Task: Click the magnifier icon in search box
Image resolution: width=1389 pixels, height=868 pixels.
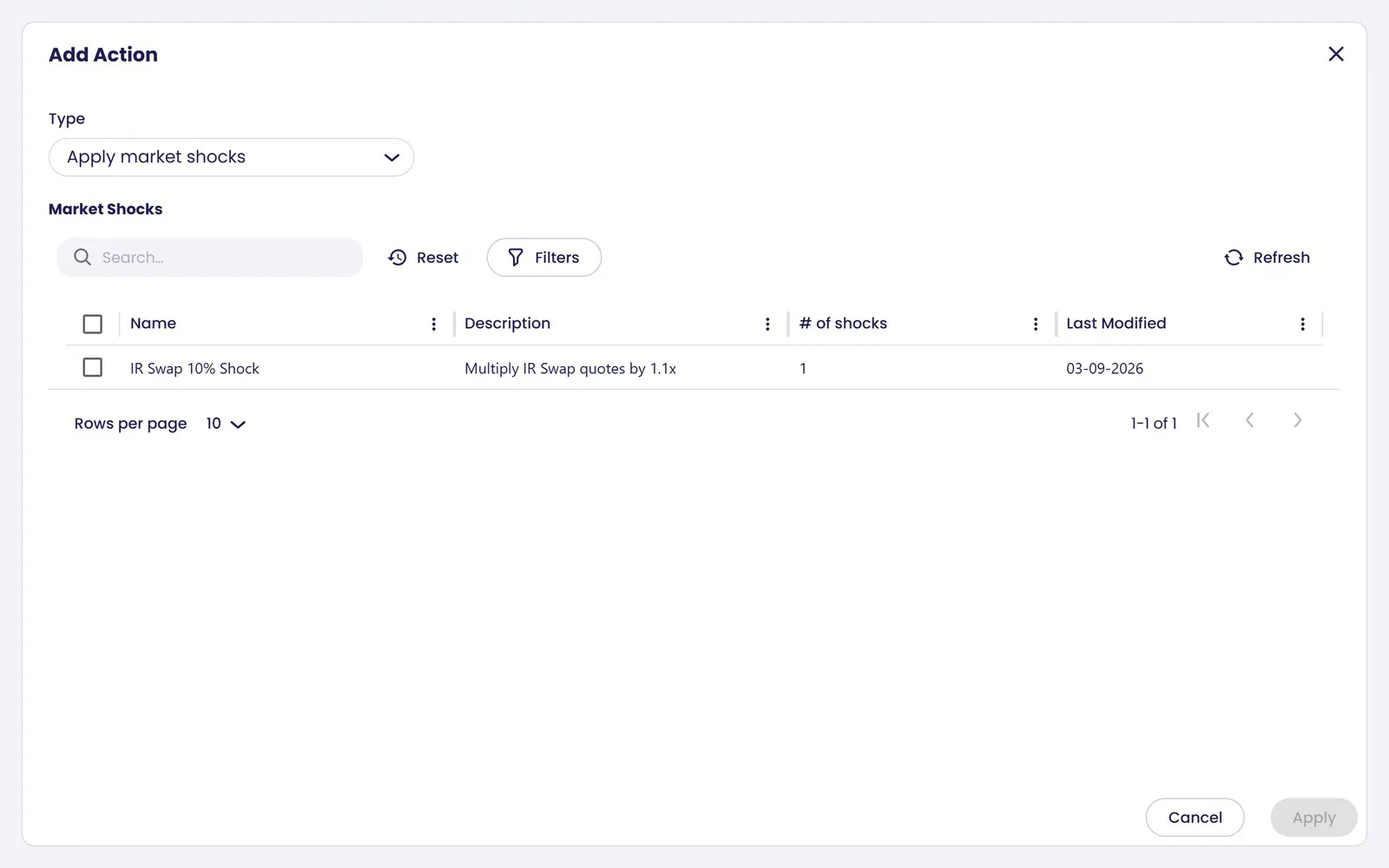Action: pyautogui.click(x=82, y=258)
